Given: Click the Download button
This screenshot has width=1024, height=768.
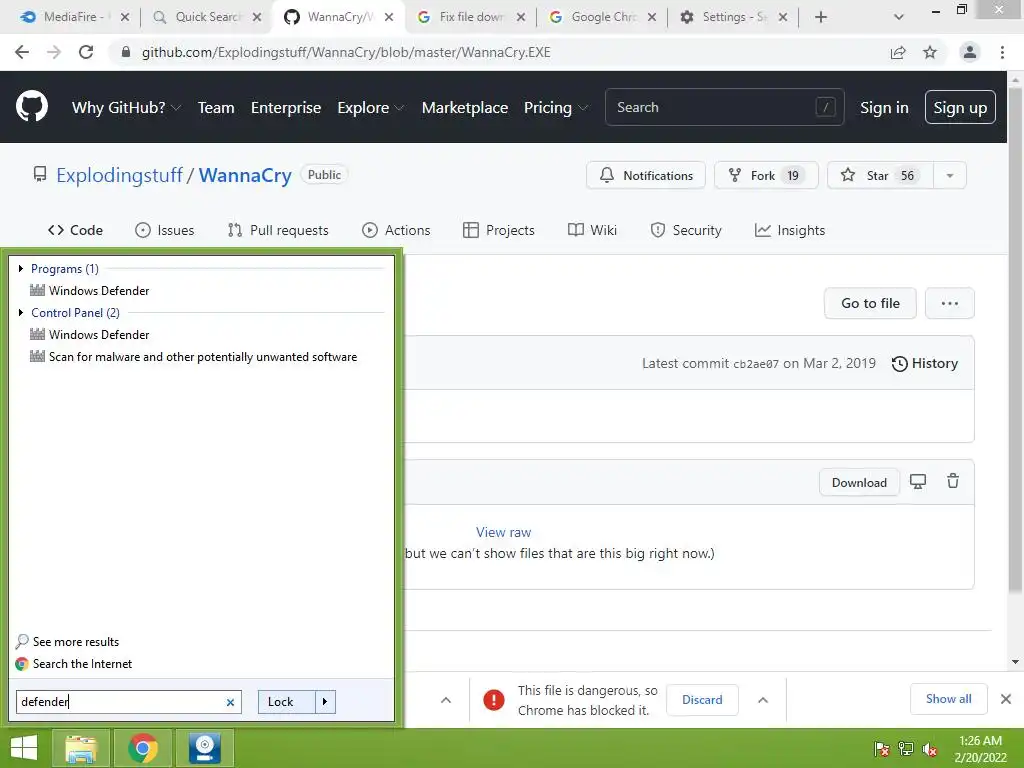Looking at the screenshot, I should (859, 482).
